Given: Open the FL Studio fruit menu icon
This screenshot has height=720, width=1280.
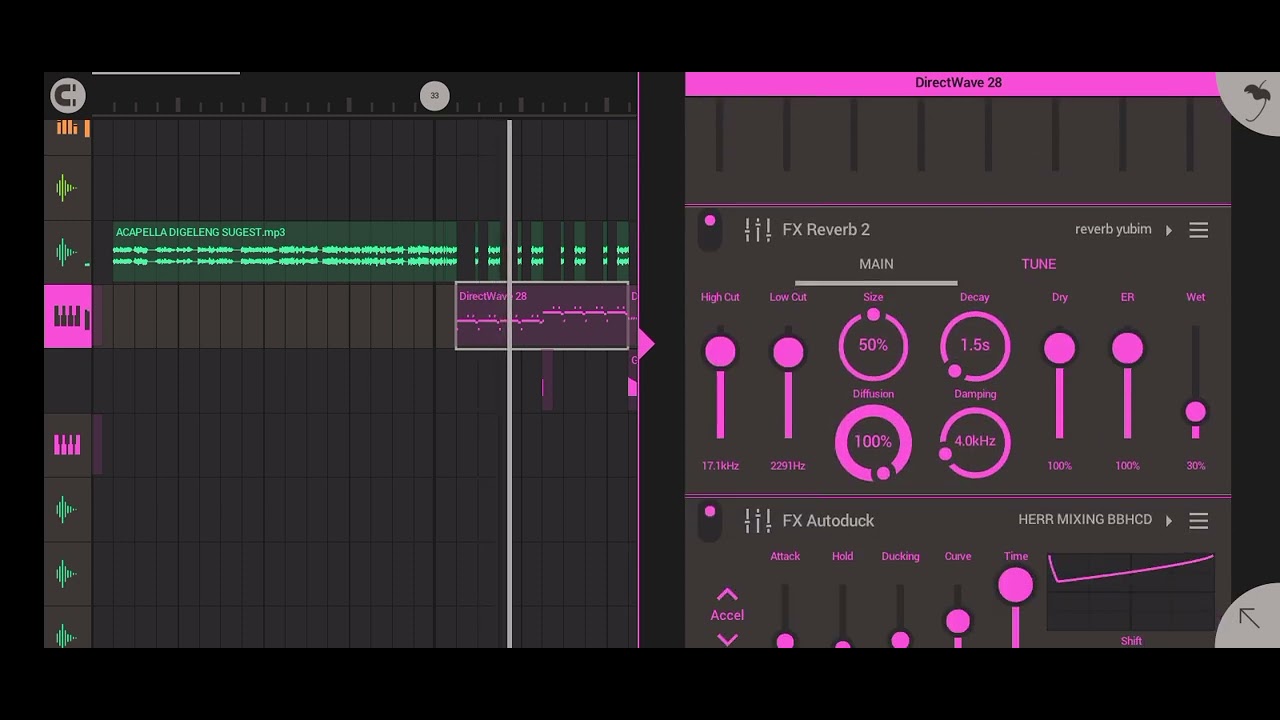Looking at the screenshot, I should (x=1256, y=98).
